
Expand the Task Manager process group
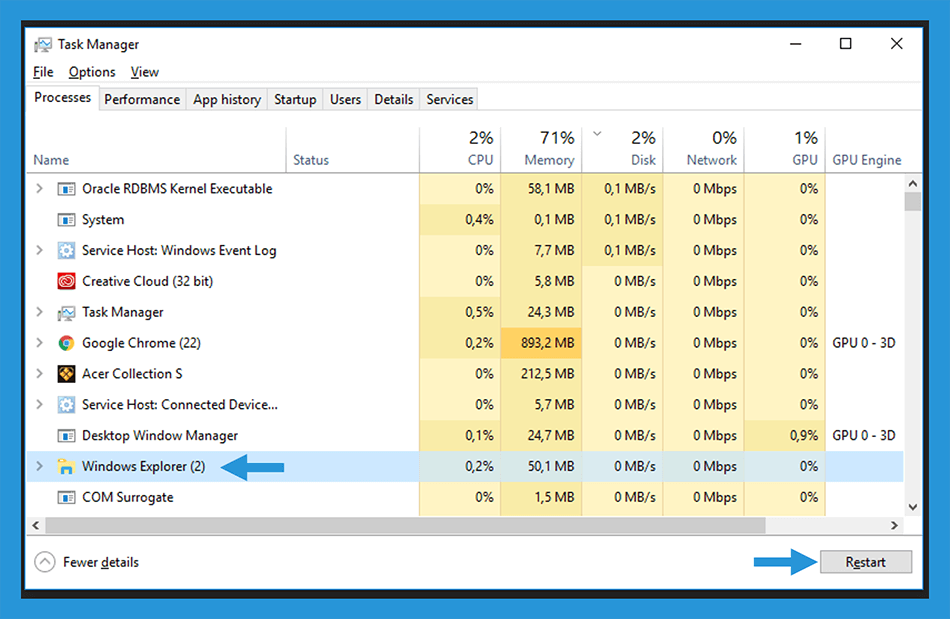coord(39,313)
